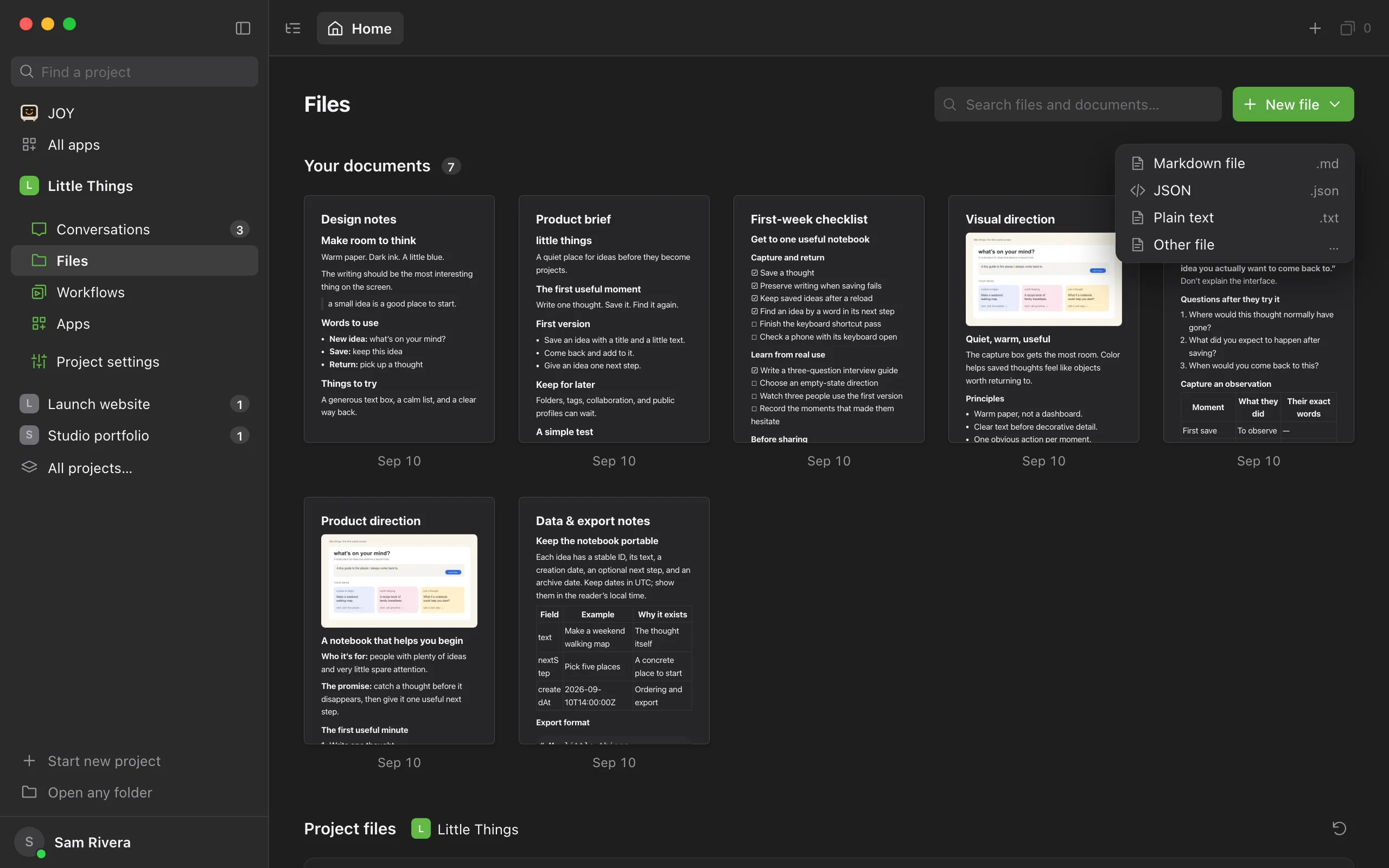The height and width of the screenshot is (868, 1389).
Task: Click the Workflows label in the sidebar
Action: (x=91, y=292)
